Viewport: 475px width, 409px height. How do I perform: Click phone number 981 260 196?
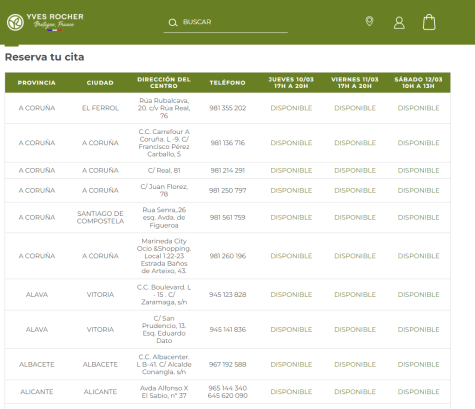coord(227,256)
